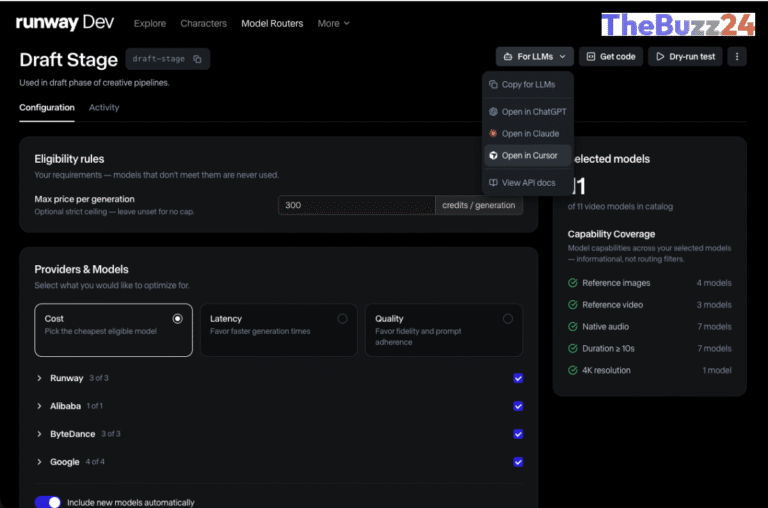Choose View API docs menu entry
This screenshot has height=508, width=768.
528,183
